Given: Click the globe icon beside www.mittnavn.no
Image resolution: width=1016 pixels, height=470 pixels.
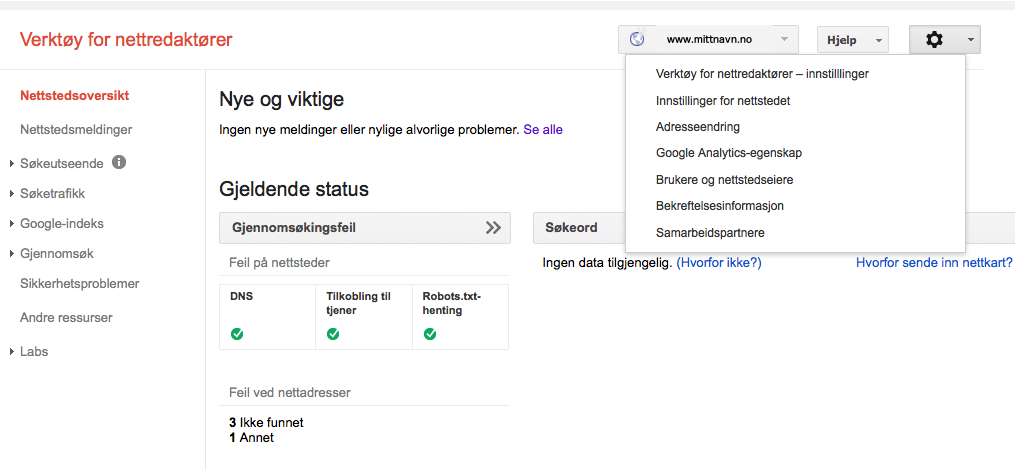Looking at the screenshot, I should [637, 40].
